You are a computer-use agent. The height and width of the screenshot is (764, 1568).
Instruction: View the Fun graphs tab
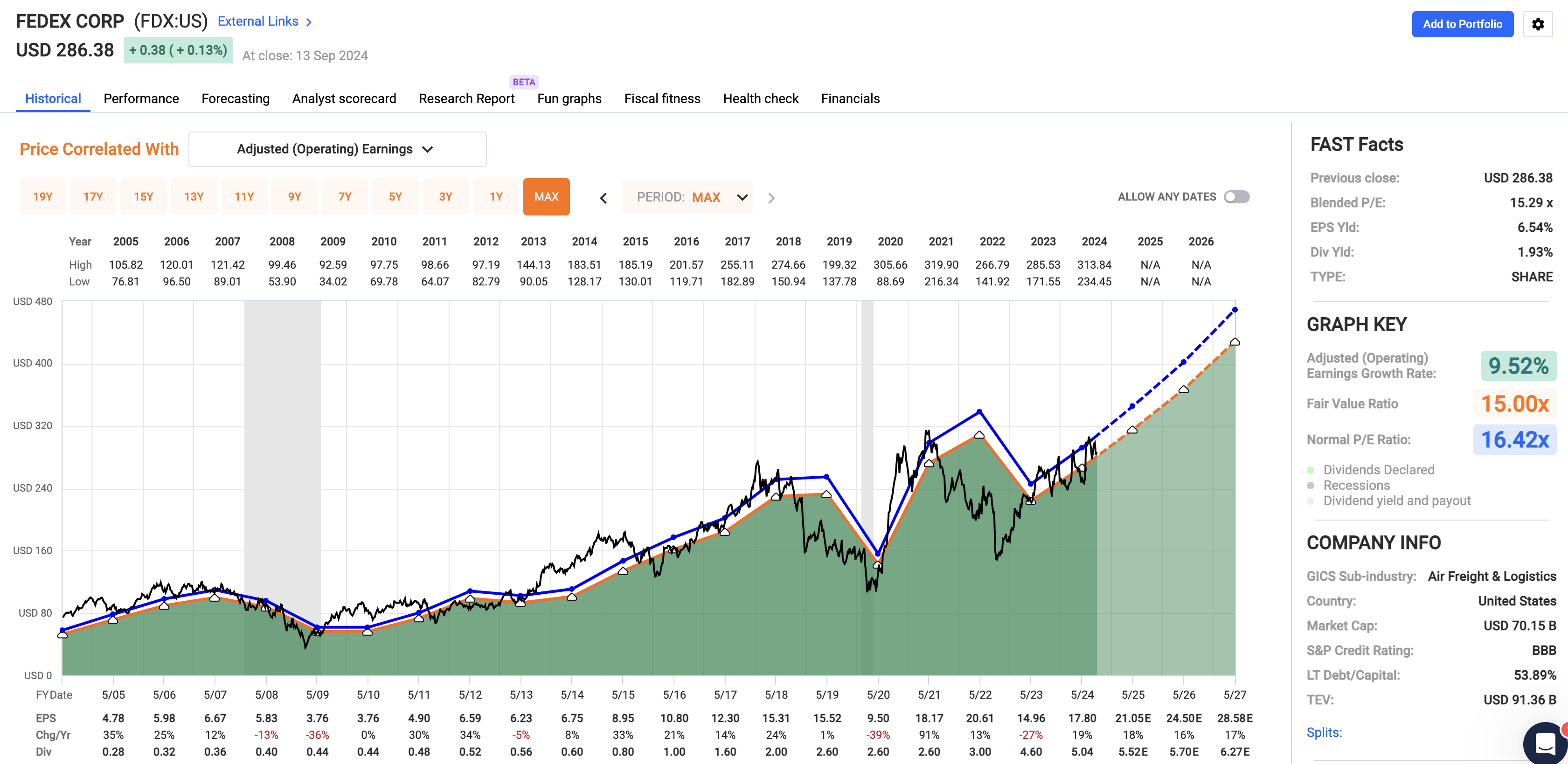[569, 98]
